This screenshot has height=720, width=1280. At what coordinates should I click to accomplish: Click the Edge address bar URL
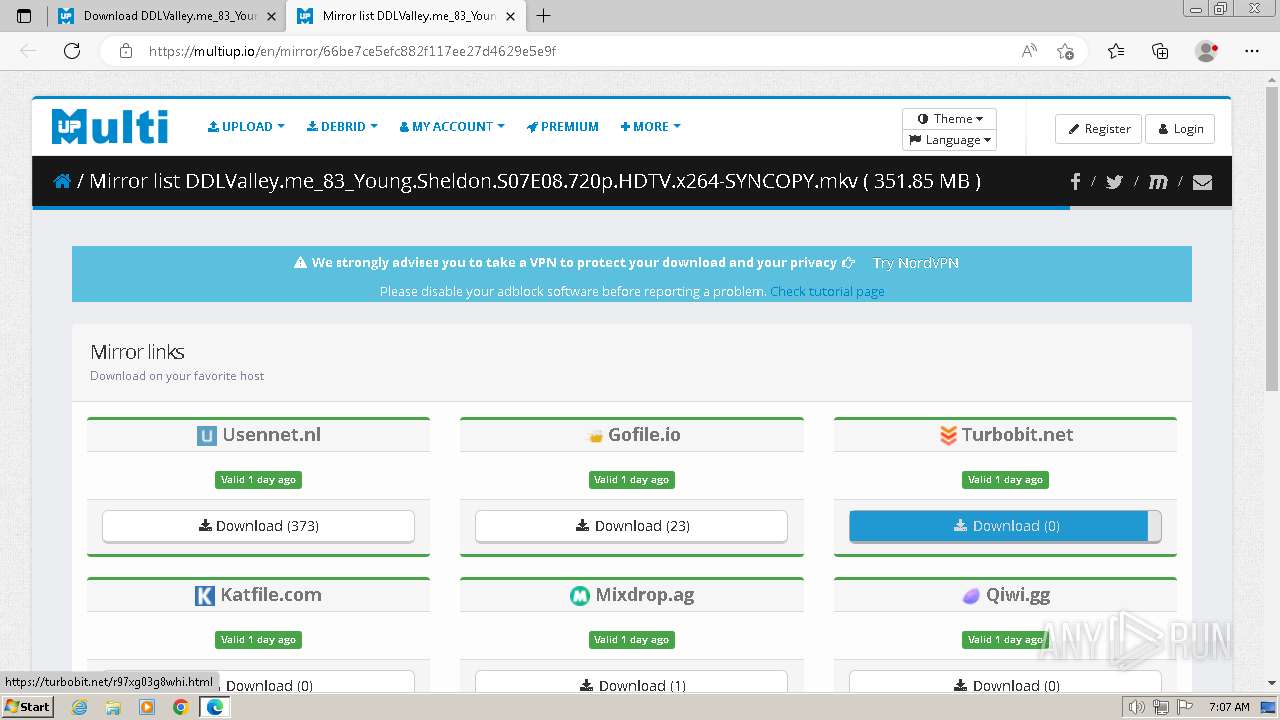(352, 51)
